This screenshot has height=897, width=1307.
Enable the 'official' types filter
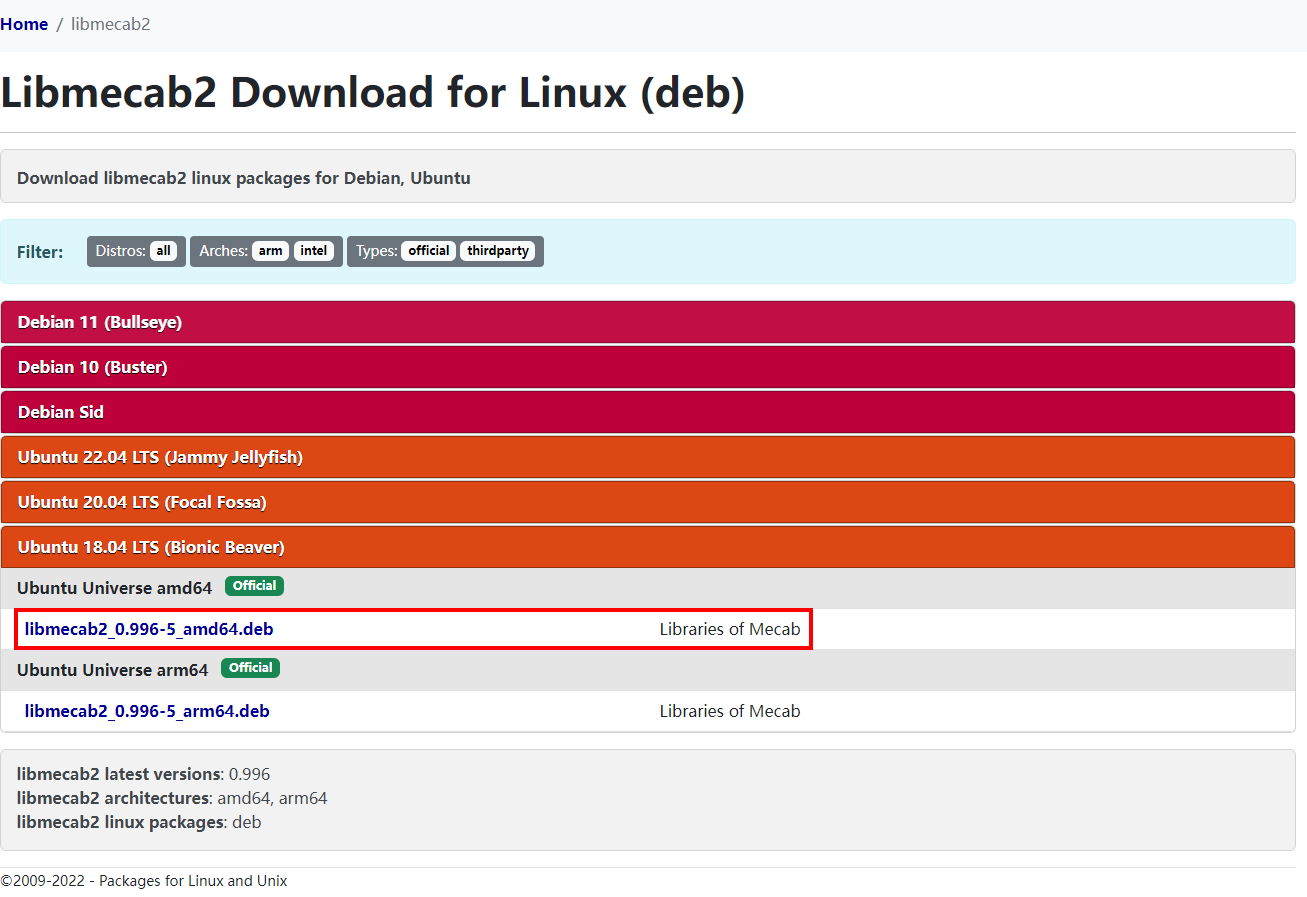(x=429, y=251)
